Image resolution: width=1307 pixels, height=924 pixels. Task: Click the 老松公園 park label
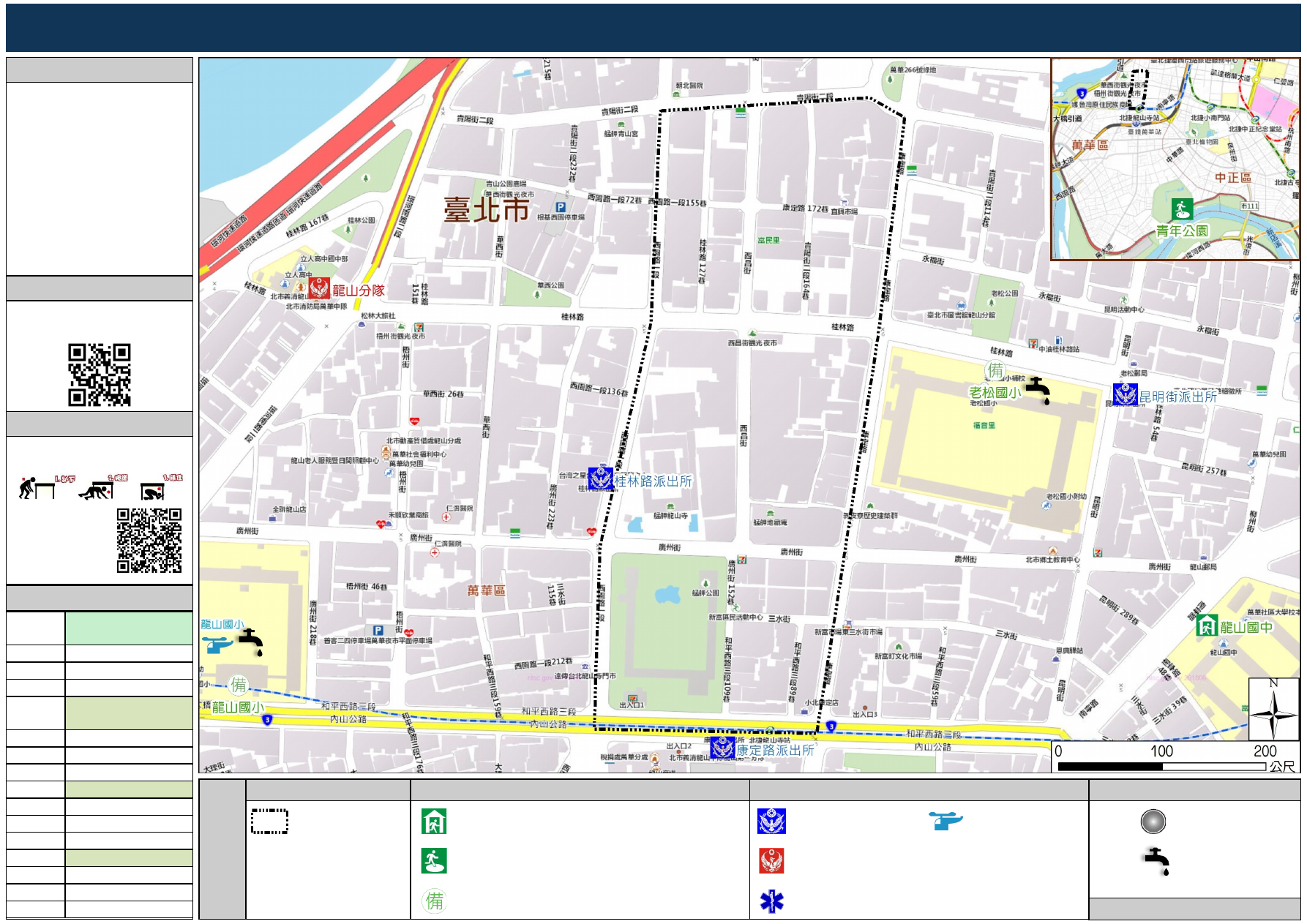(1005, 293)
